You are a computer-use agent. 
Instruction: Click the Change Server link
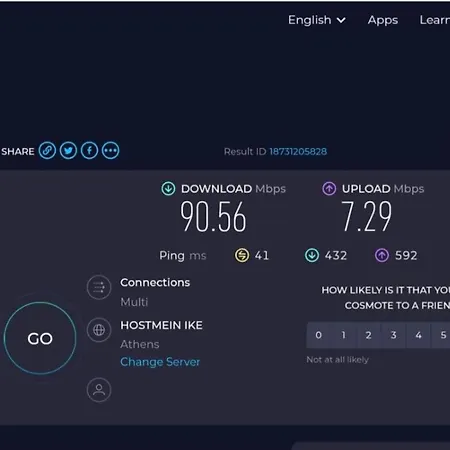(160, 362)
